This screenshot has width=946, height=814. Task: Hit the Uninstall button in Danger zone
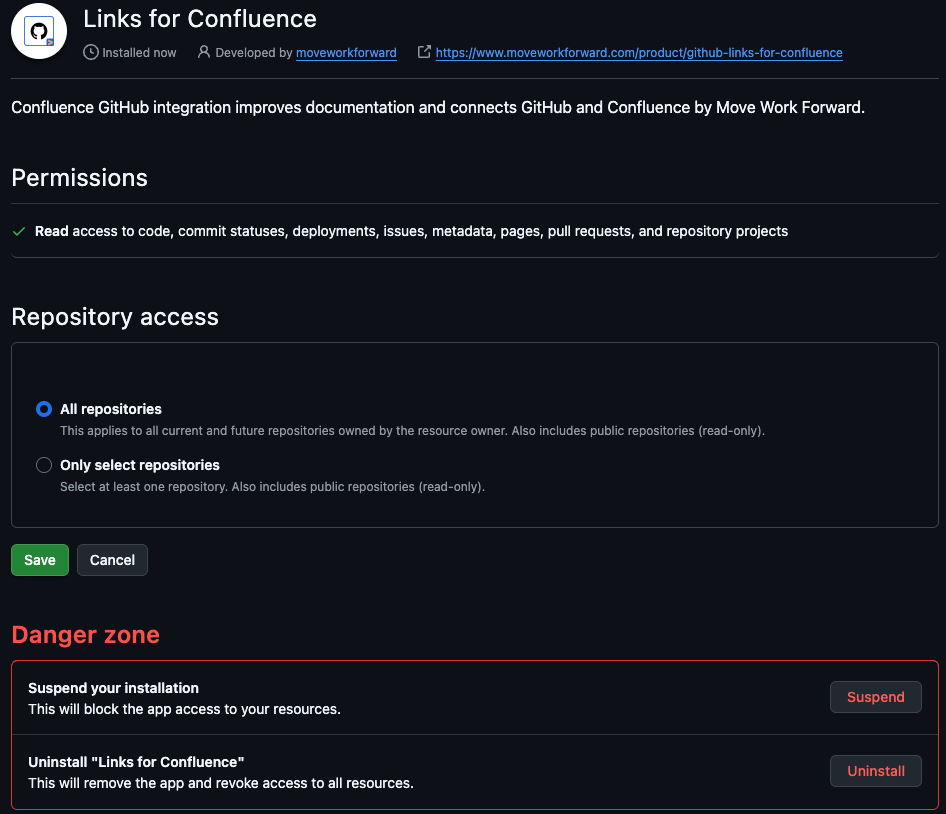[x=875, y=771]
